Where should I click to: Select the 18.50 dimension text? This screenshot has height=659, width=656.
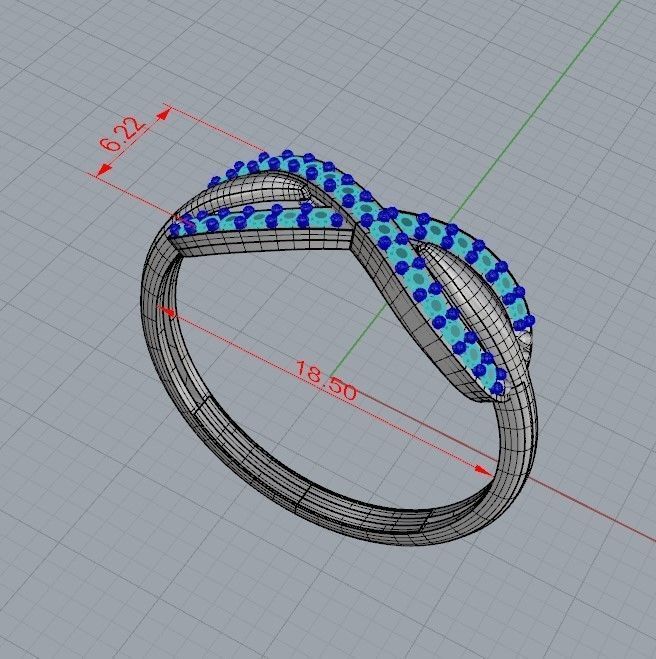point(327,381)
